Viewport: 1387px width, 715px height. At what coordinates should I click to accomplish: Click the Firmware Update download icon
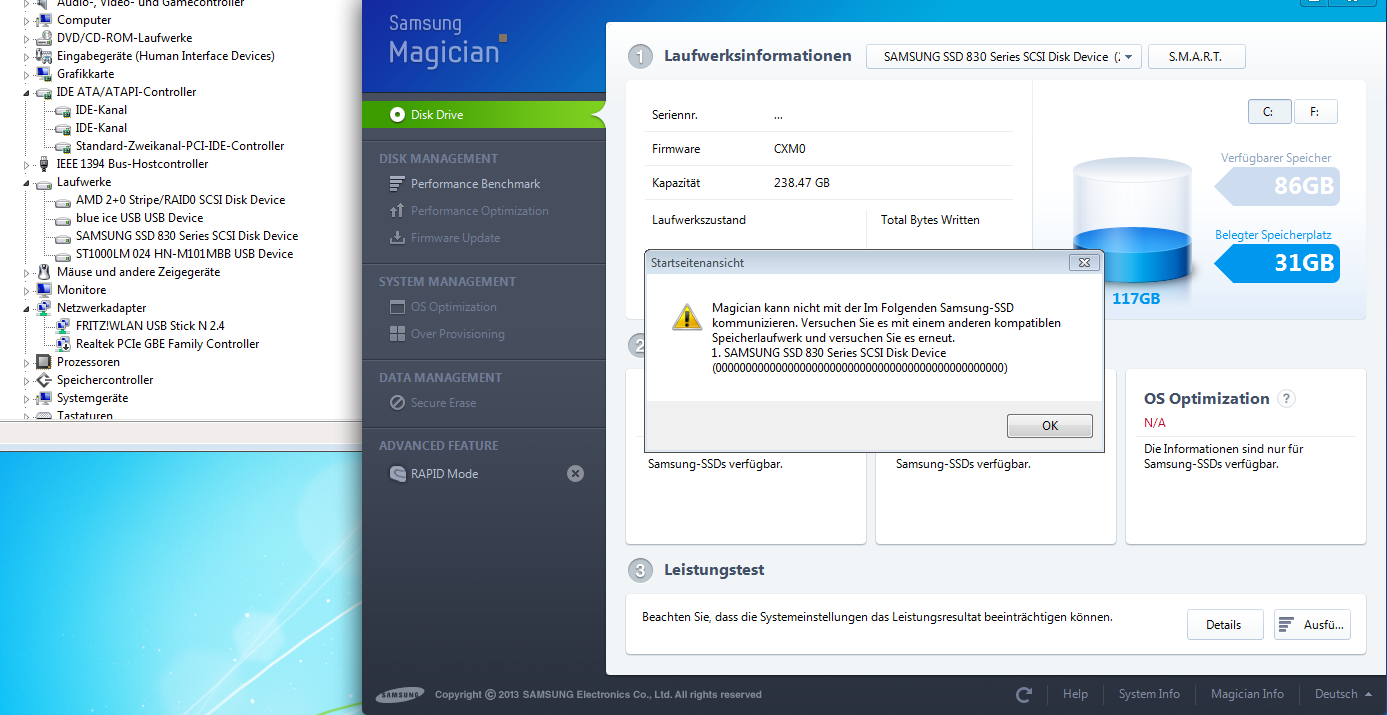396,238
